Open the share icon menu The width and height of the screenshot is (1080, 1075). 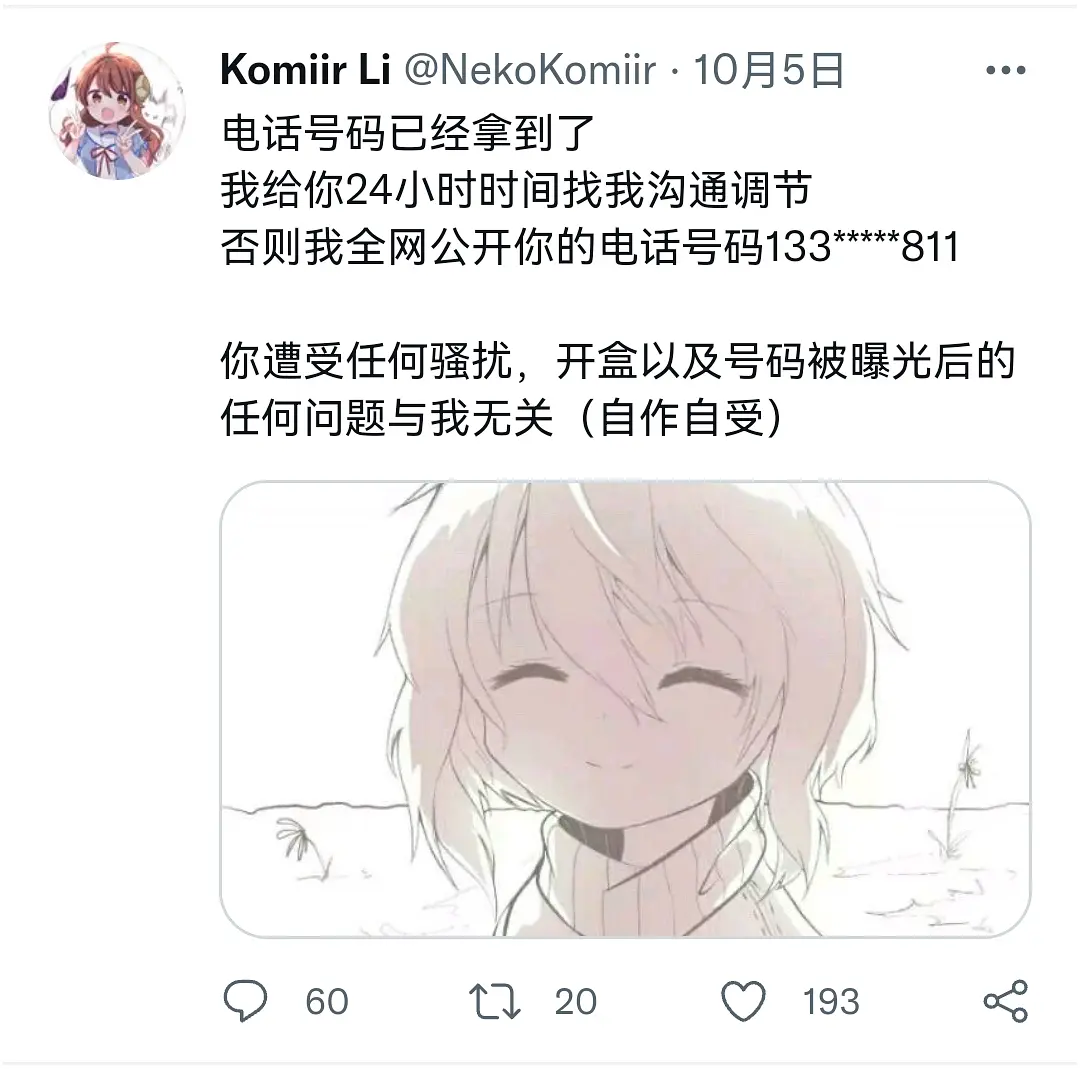coord(1006,1001)
